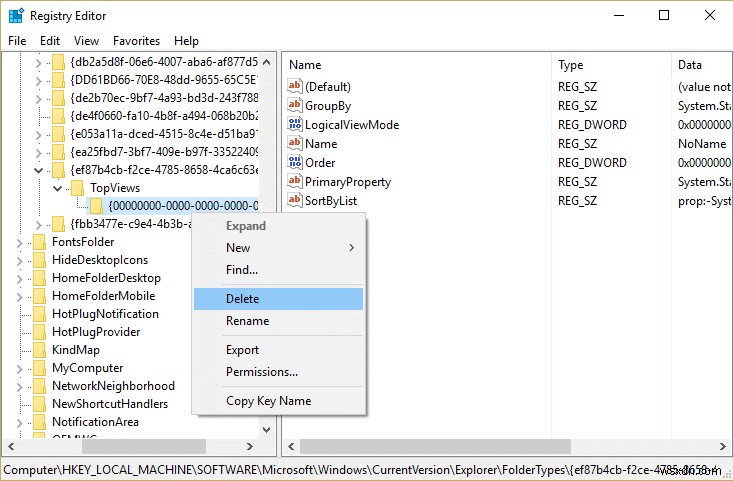The image size is (733, 481).
Task: Click the NewShortcutHandlers folder icon
Action: (39, 404)
